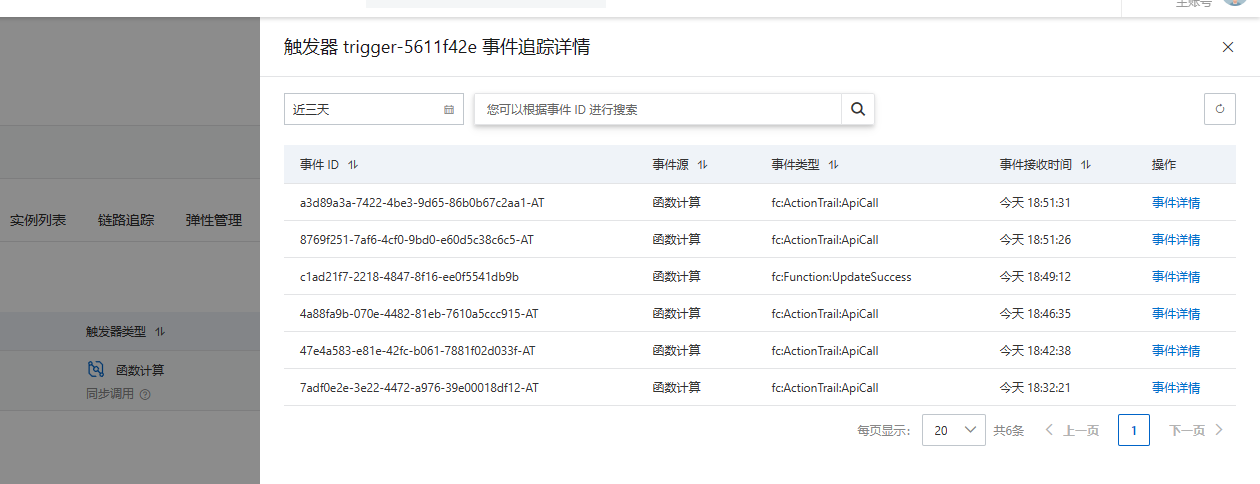Open 事件详情 for event 47e4a583
This screenshot has height=484, width=1260.
click(1176, 350)
